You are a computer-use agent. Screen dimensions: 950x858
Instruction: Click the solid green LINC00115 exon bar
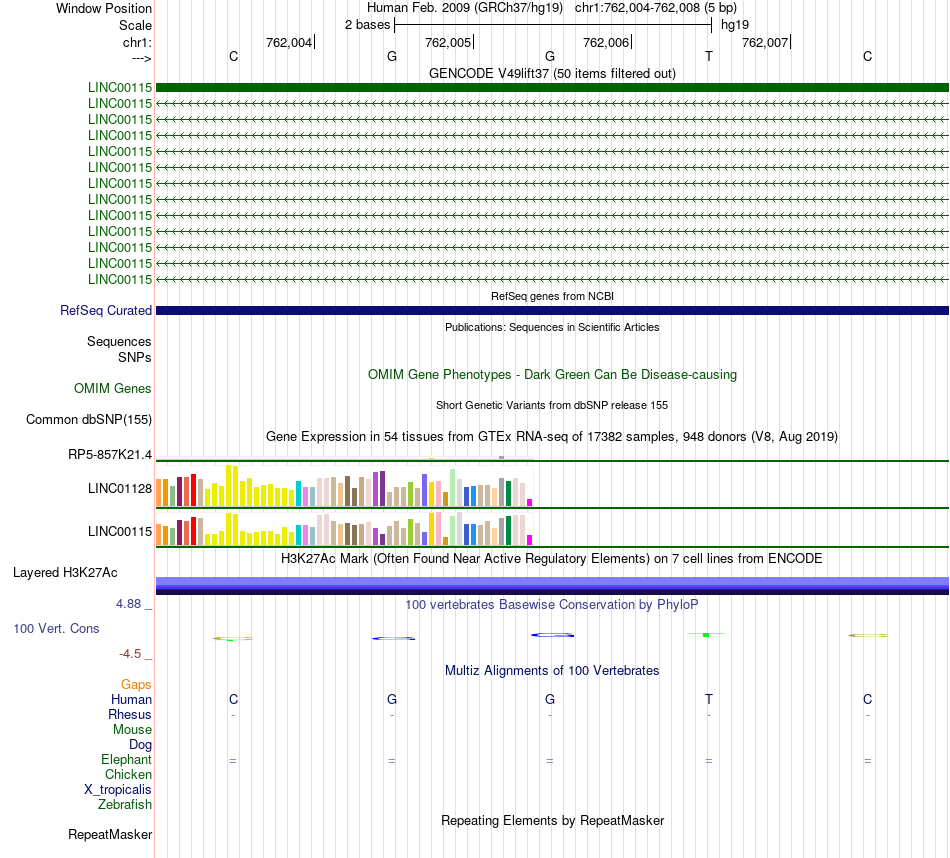[552, 87]
